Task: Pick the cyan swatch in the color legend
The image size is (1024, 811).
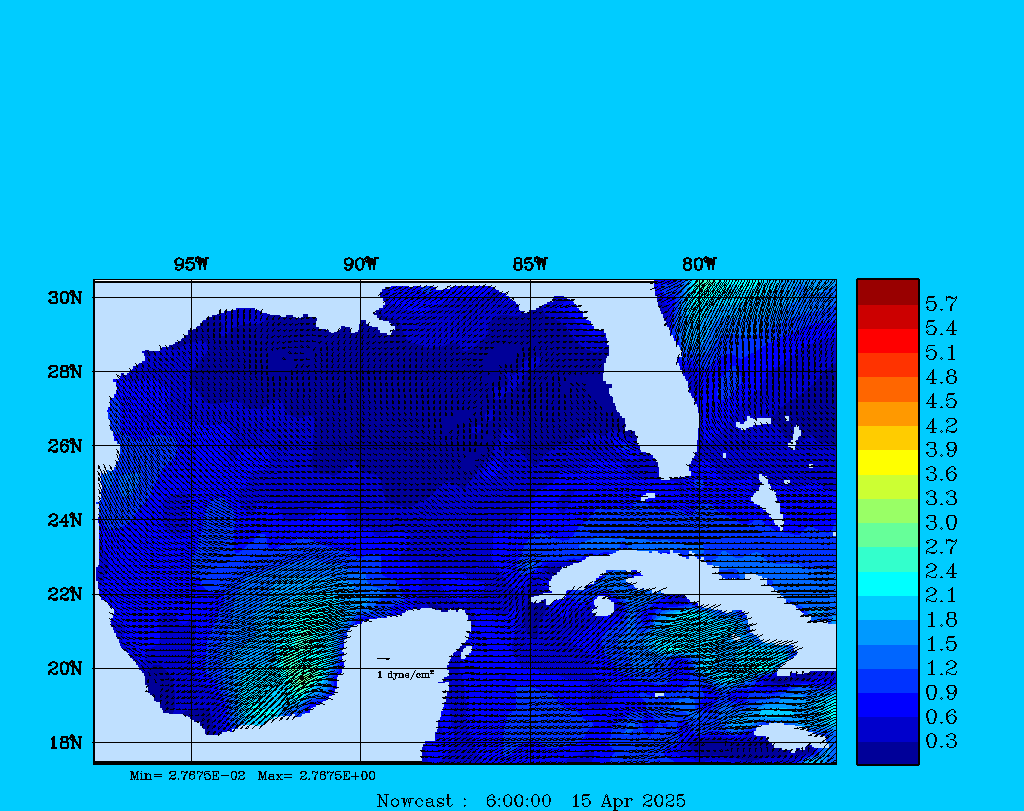Action: tap(887, 584)
